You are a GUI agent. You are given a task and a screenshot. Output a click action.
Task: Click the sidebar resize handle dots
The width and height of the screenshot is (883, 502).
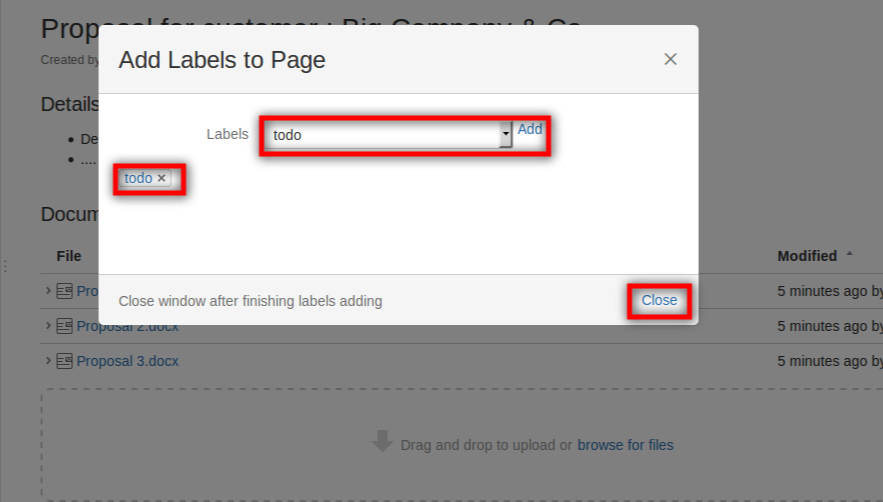point(5,266)
